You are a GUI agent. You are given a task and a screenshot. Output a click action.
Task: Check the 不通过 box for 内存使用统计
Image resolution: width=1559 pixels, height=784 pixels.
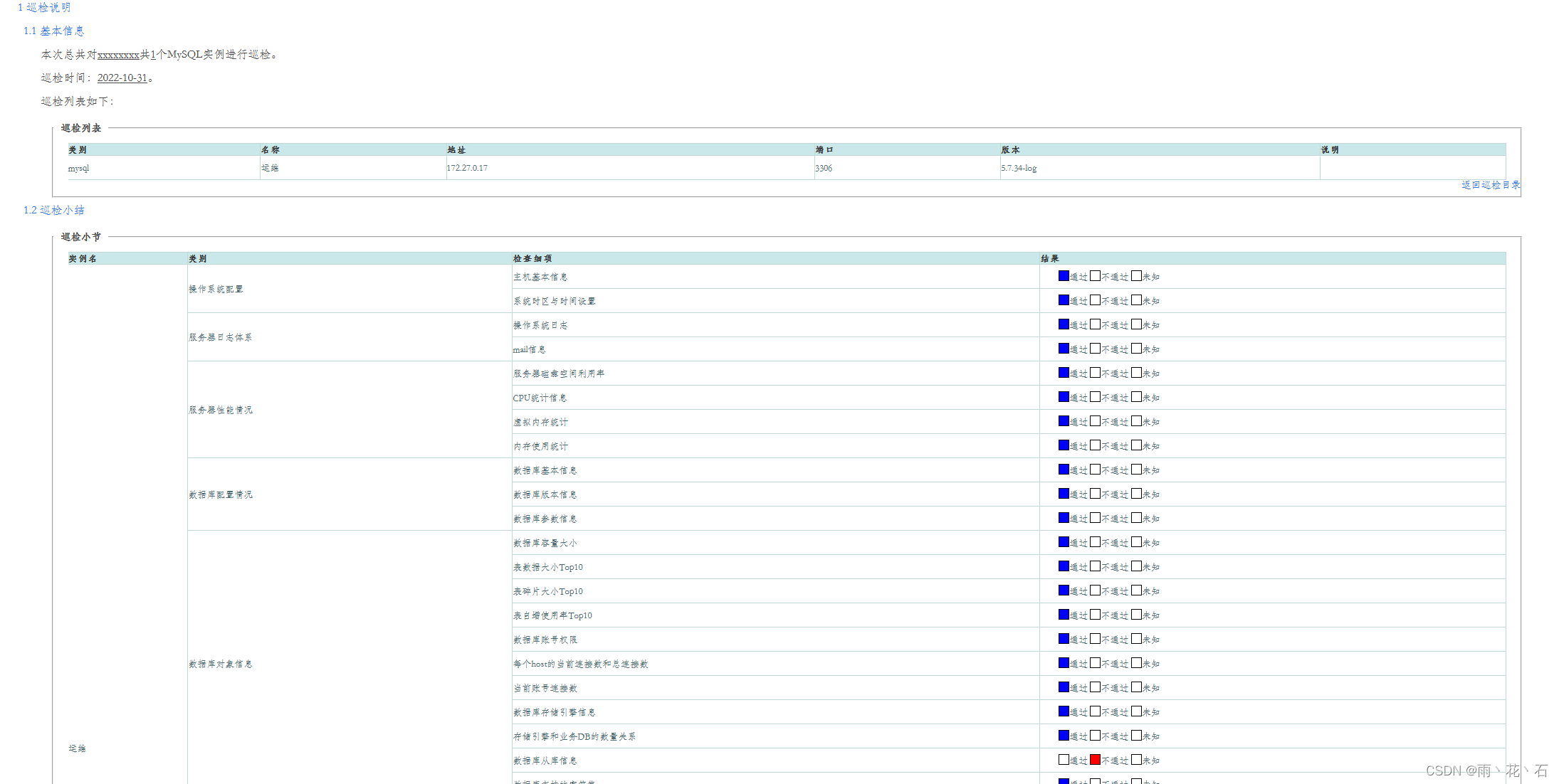[1095, 445]
